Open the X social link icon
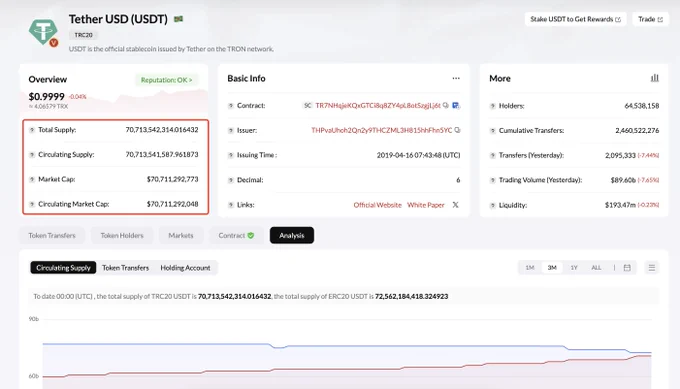Screen dimensions: 680x389 coord(455,205)
